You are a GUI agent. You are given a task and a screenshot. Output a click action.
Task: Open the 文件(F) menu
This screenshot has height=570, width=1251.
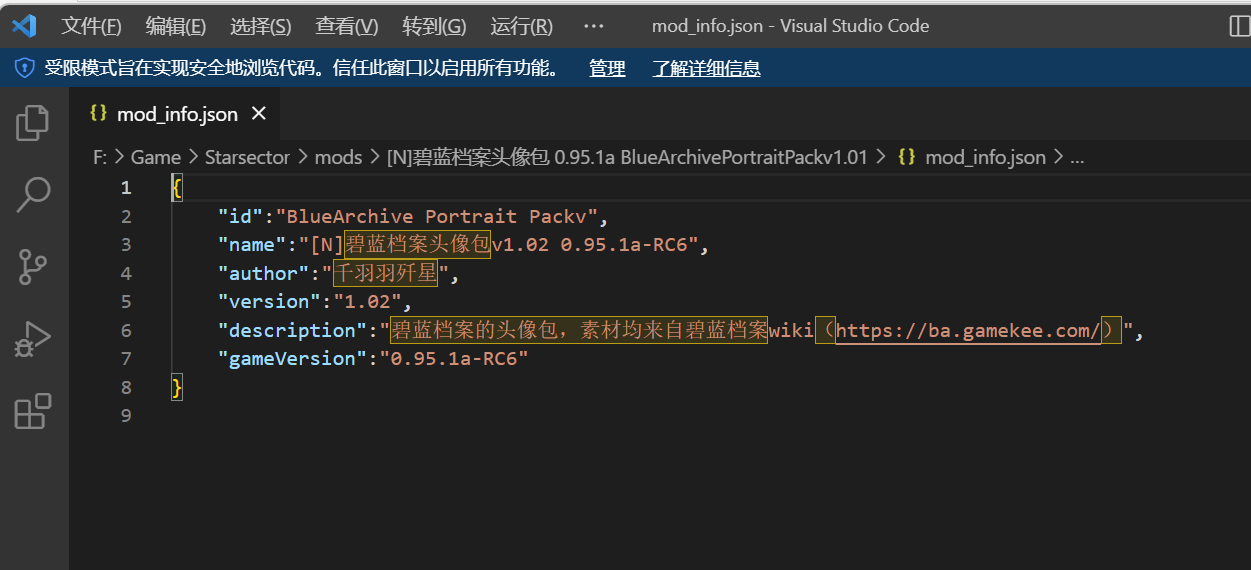[x=91, y=26]
